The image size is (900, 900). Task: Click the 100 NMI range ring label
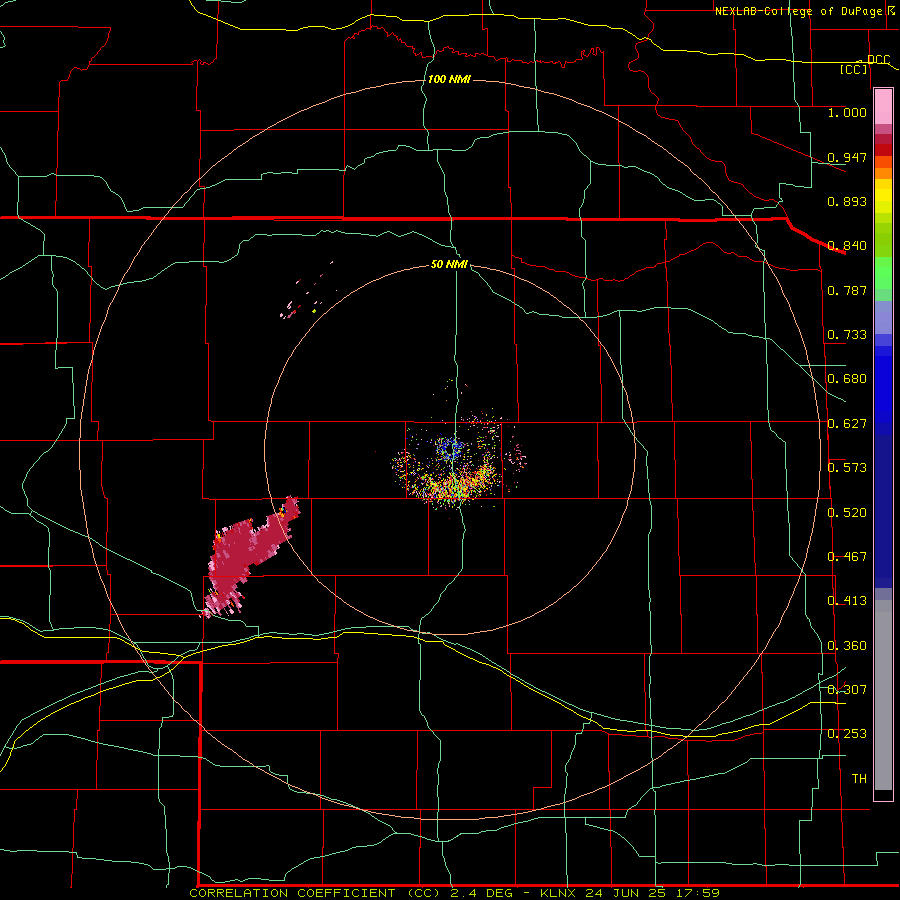click(x=449, y=79)
